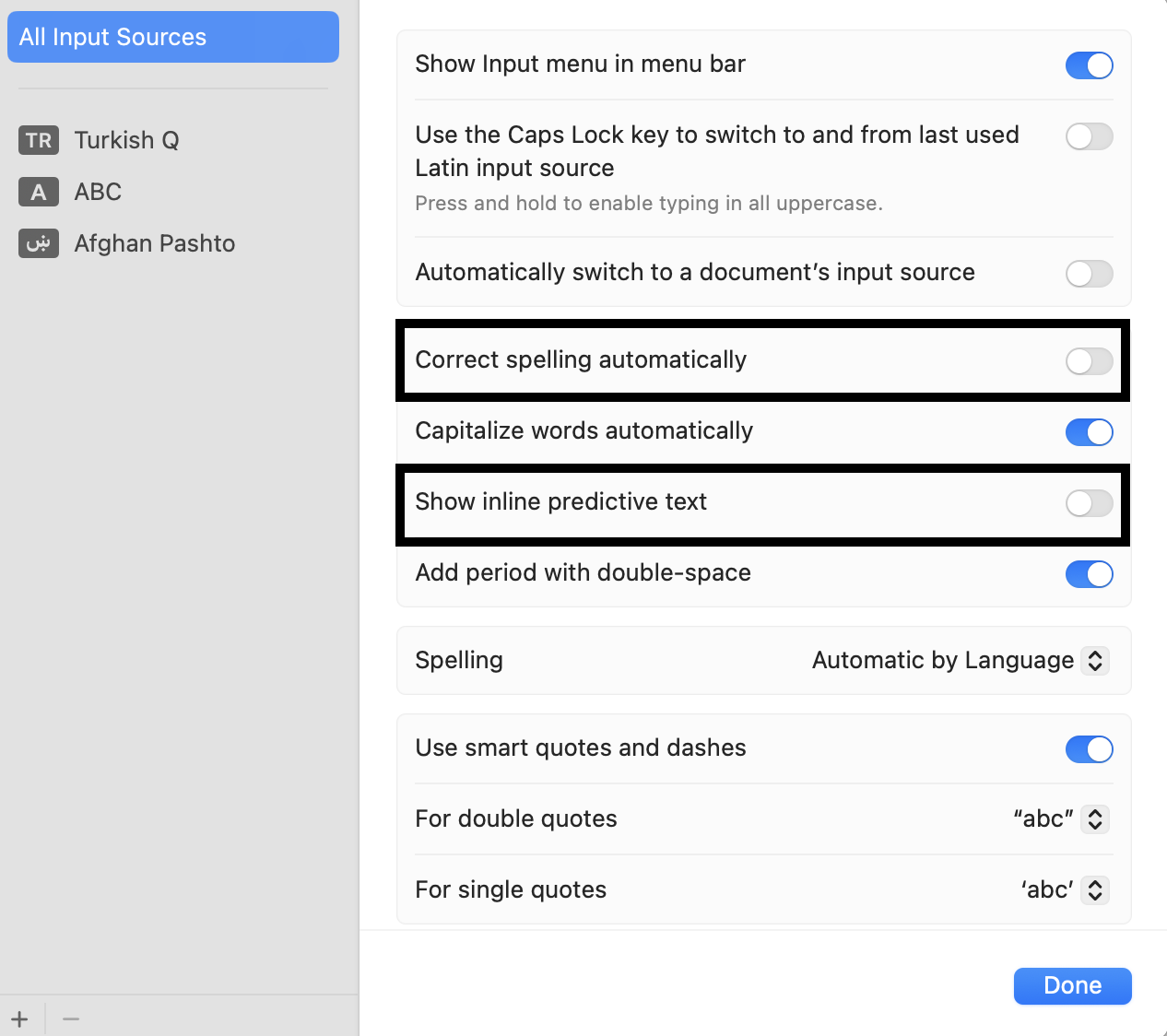
Task: Click the ABC input source icon
Action: 39,192
